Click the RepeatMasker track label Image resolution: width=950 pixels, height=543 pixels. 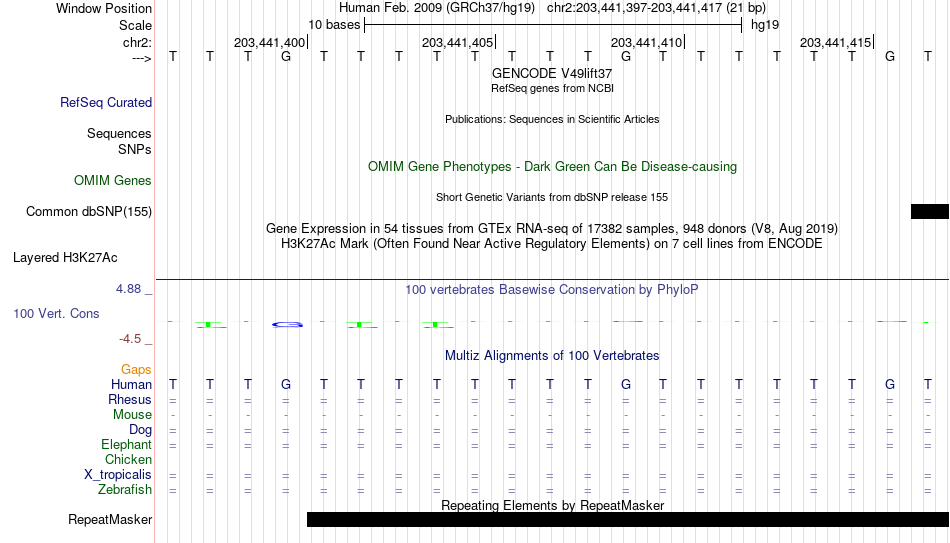tap(110, 519)
